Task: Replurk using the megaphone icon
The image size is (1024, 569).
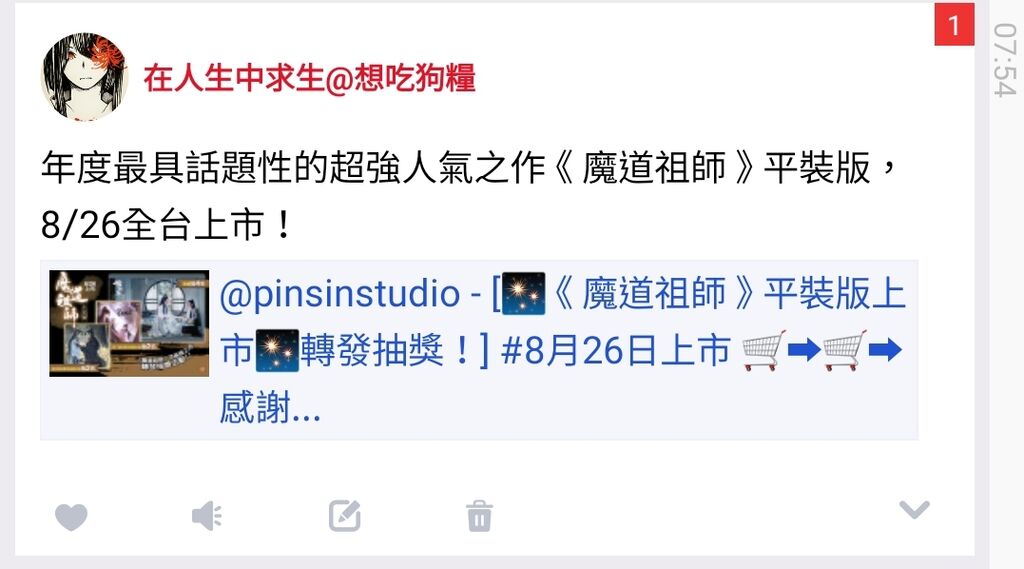Action: click(x=207, y=516)
